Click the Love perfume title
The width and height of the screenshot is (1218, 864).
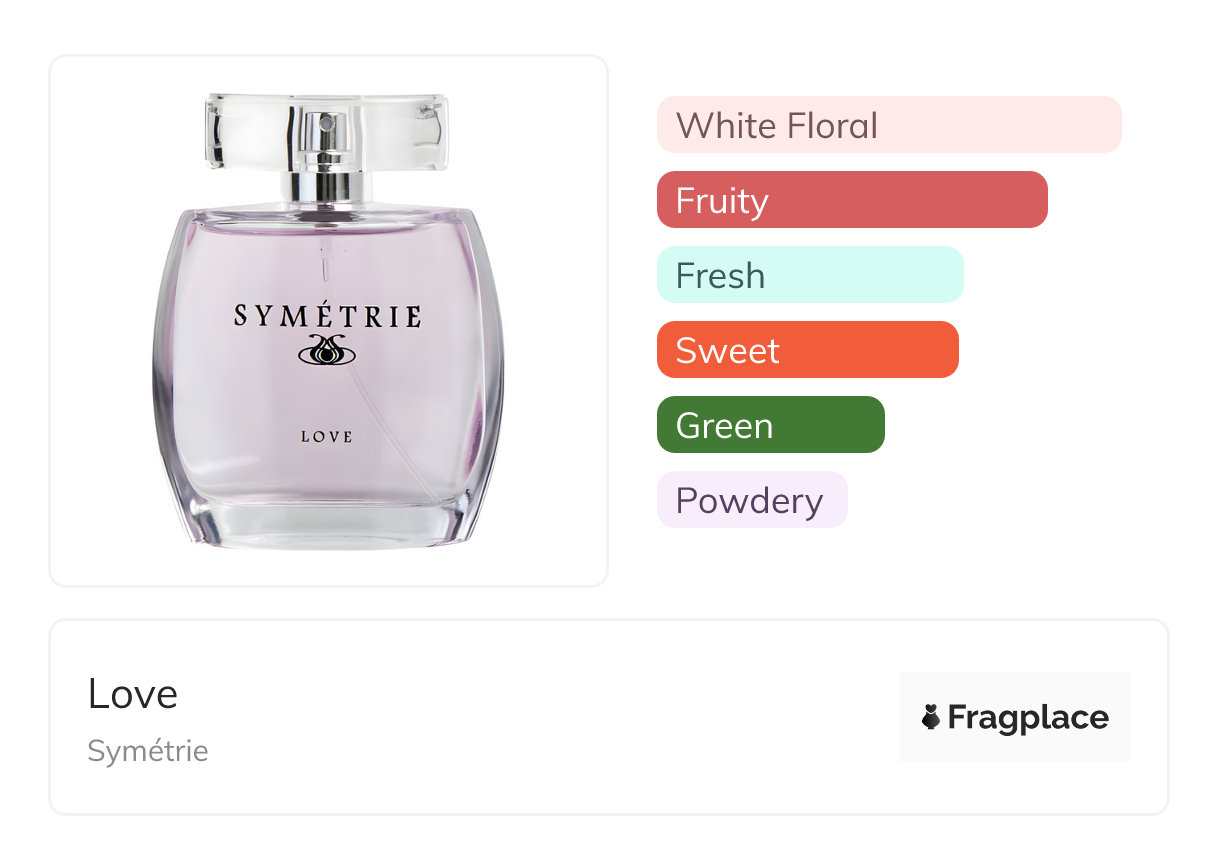[x=133, y=694]
